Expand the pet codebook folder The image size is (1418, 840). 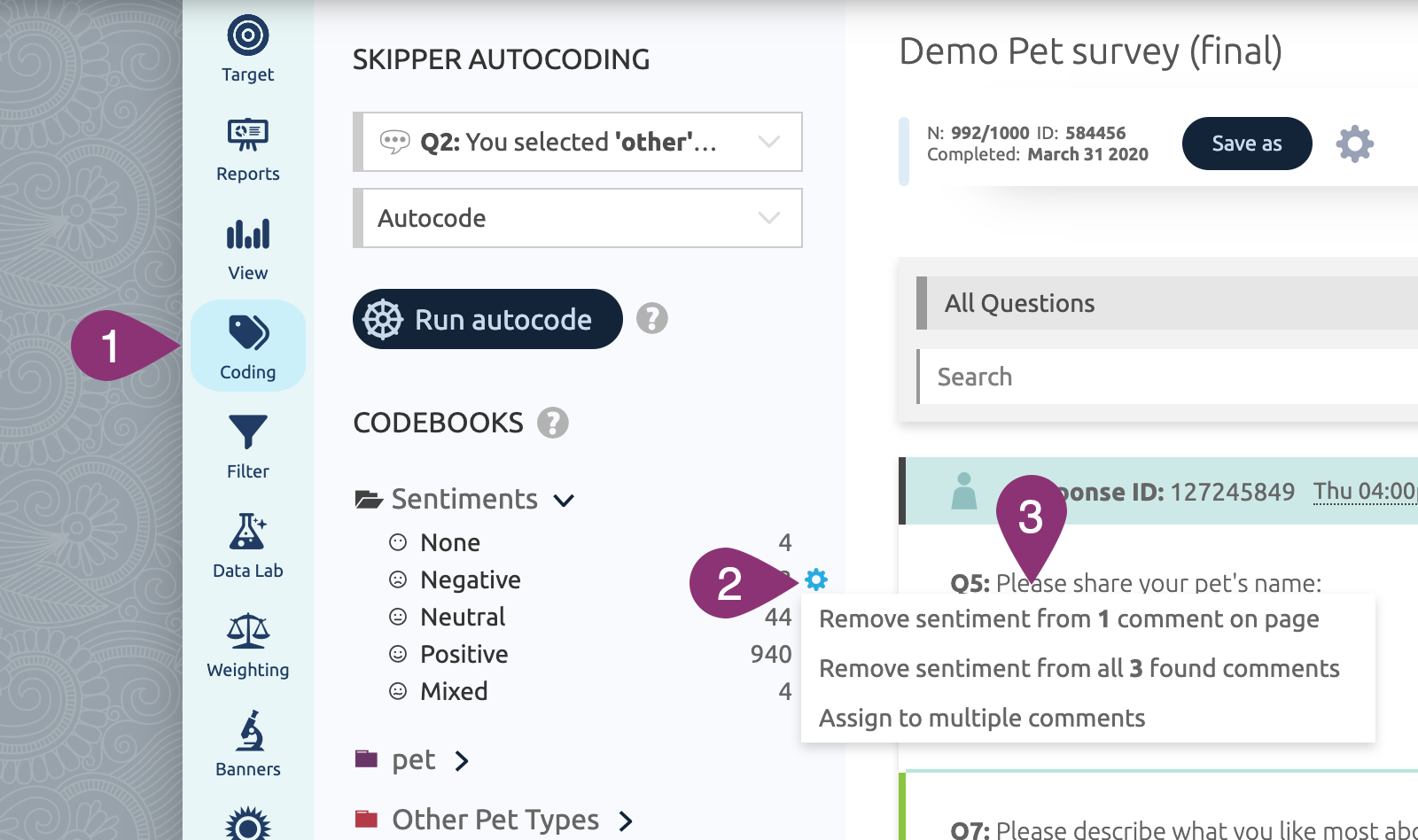tap(461, 760)
